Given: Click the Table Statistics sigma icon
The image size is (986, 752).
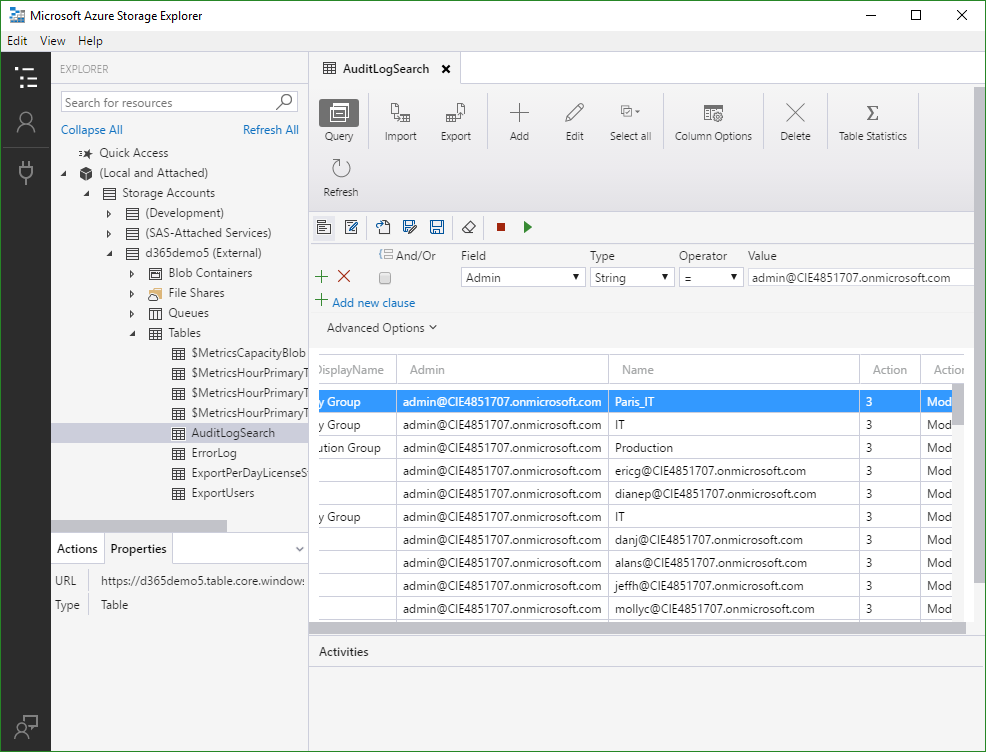Looking at the screenshot, I should click(872, 113).
